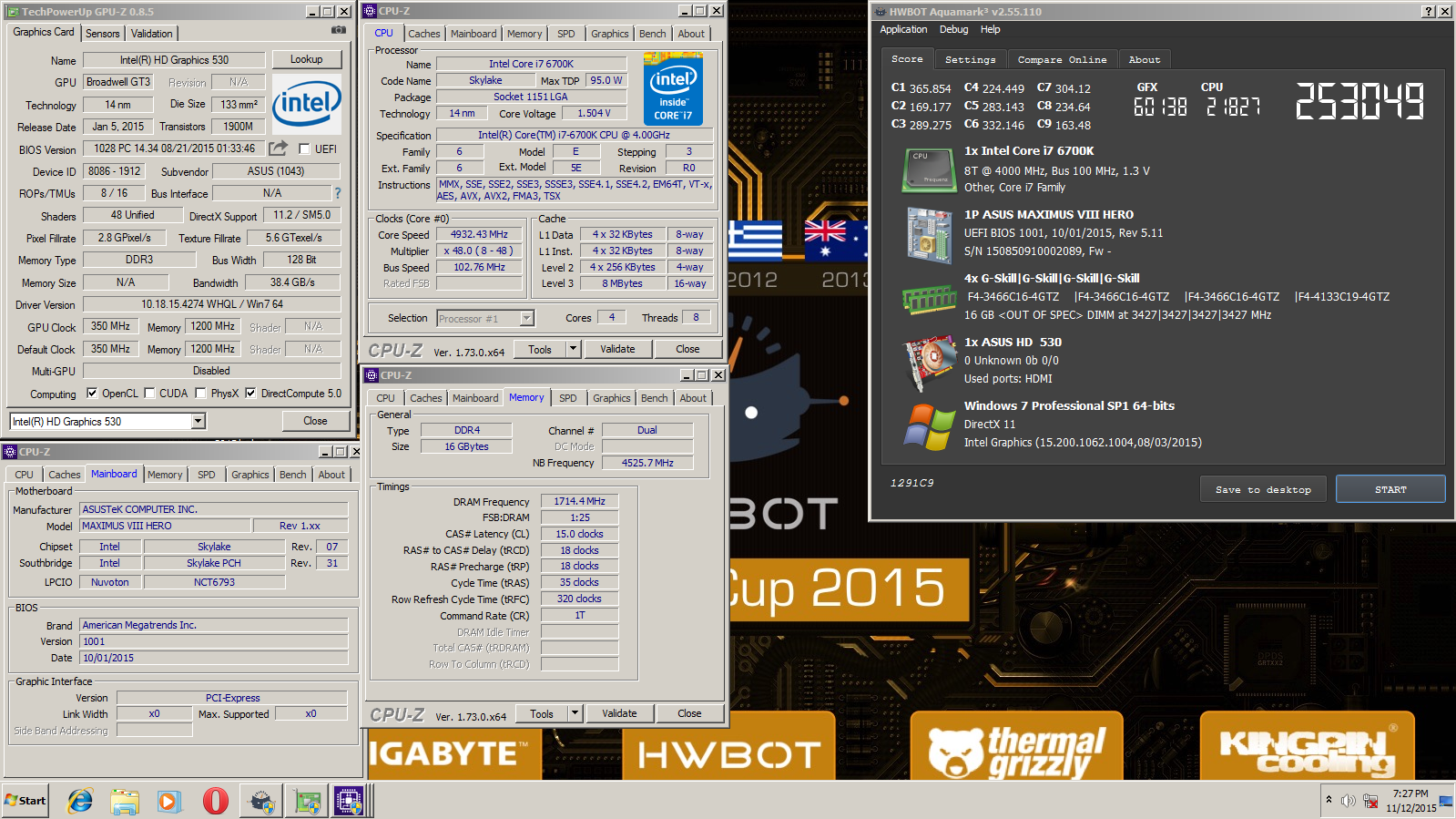This screenshot has width=1456, height=819.
Task: Toggle the CUDA checkbox
Action: pos(149,394)
